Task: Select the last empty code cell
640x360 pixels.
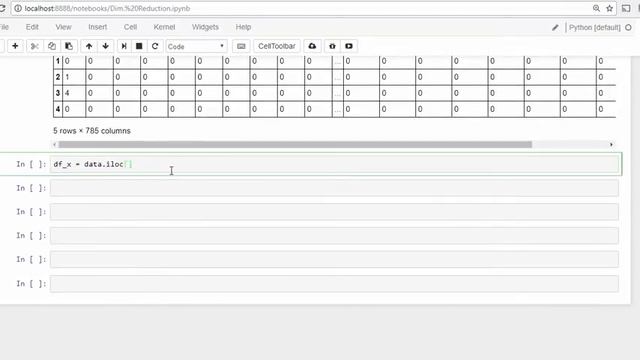Action: click(334, 284)
